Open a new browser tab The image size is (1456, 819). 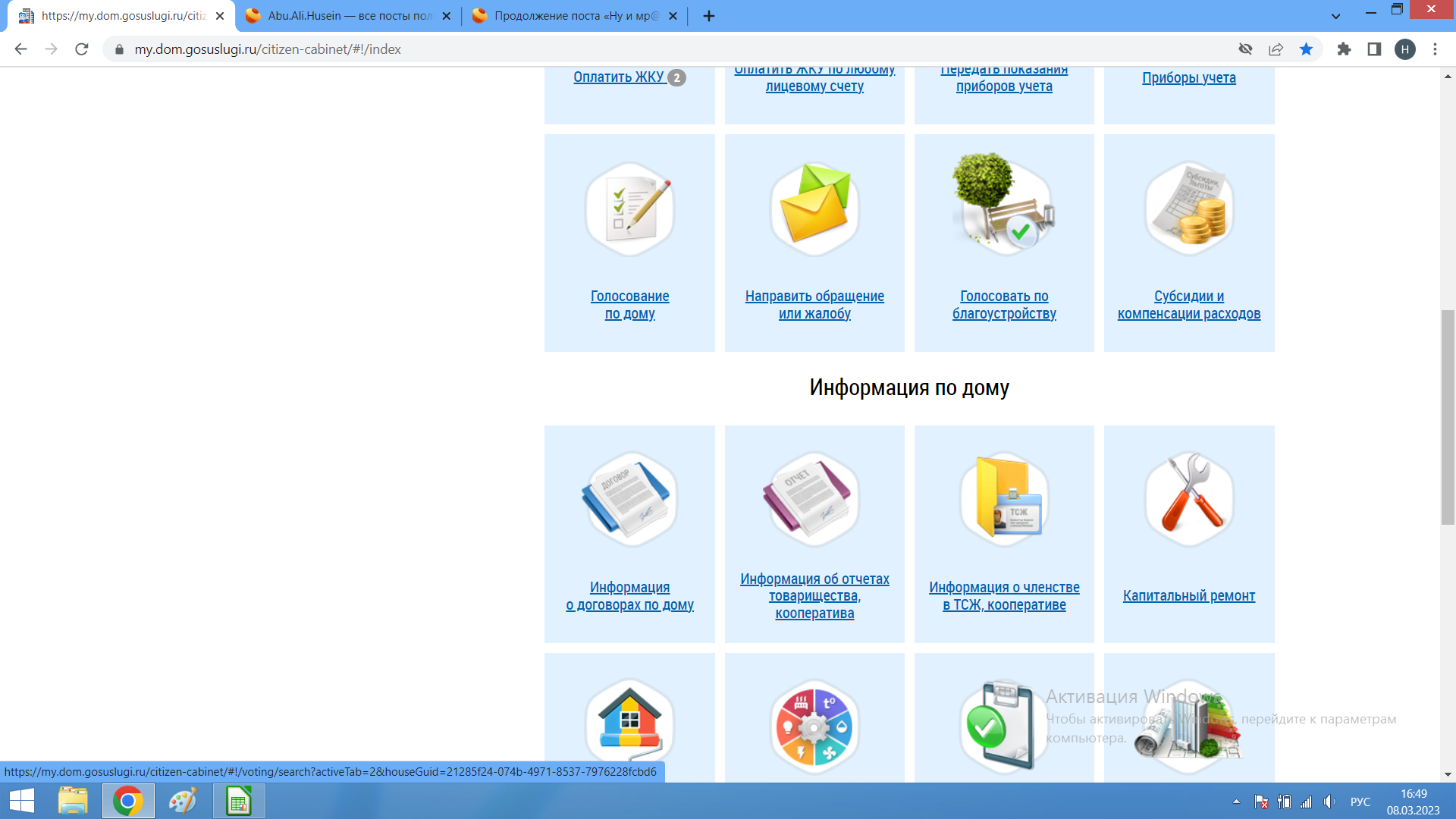coord(708,15)
